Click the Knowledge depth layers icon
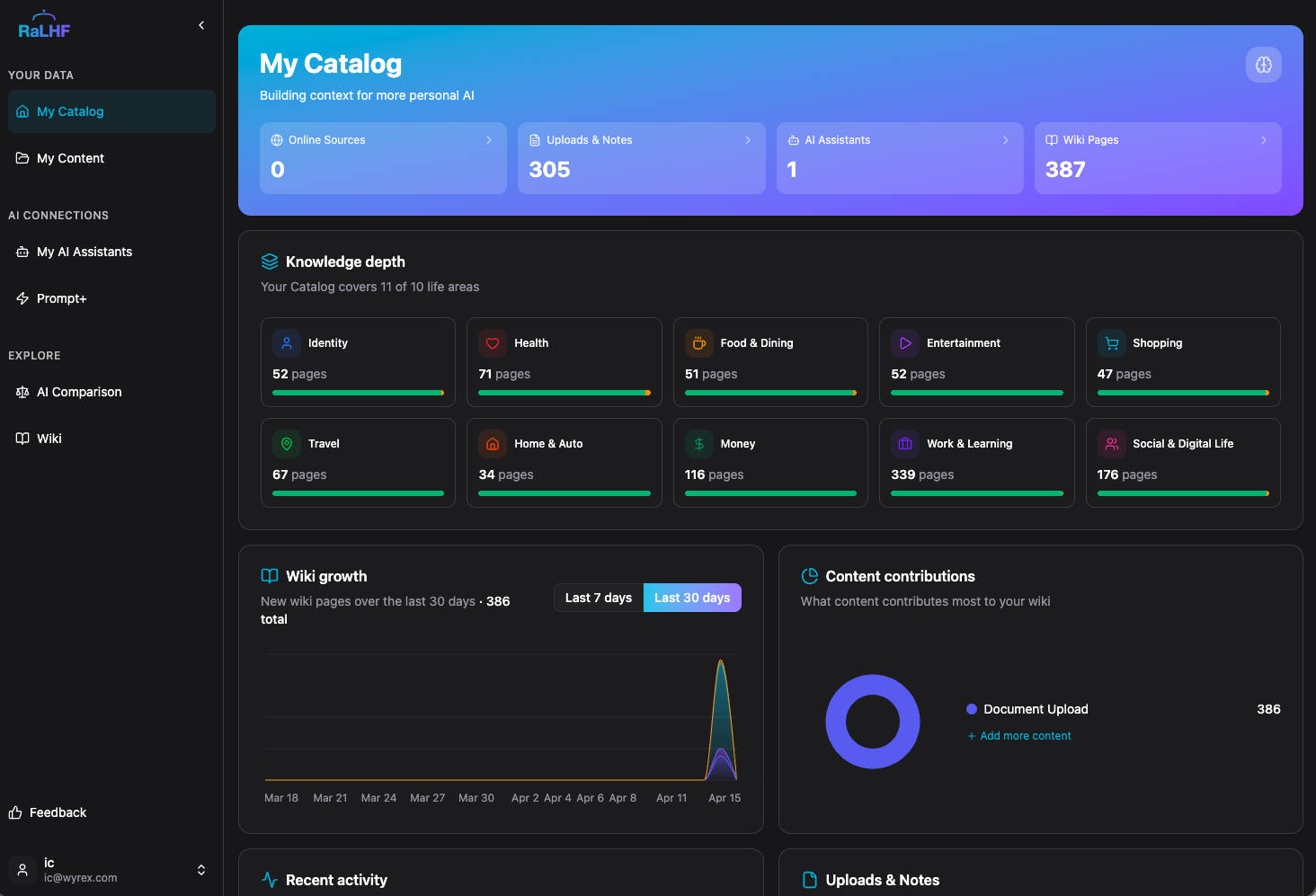This screenshot has height=896, width=1316. 269,261
